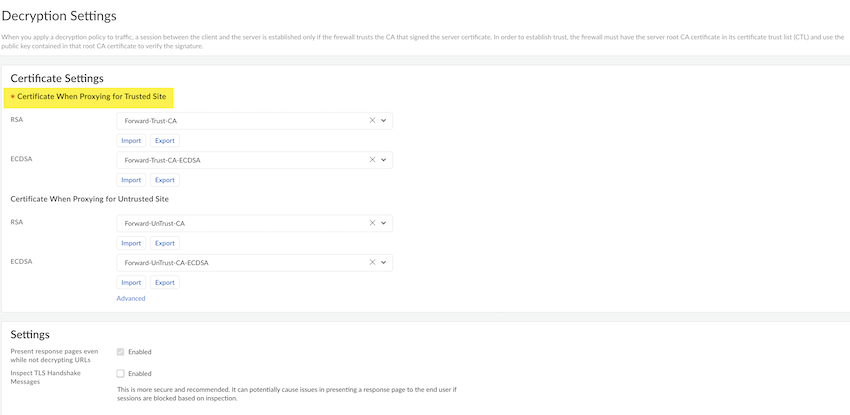This screenshot has height=415, width=850.
Task: Import an untrusted site RSA certificate
Action: pyautogui.click(x=131, y=243)
